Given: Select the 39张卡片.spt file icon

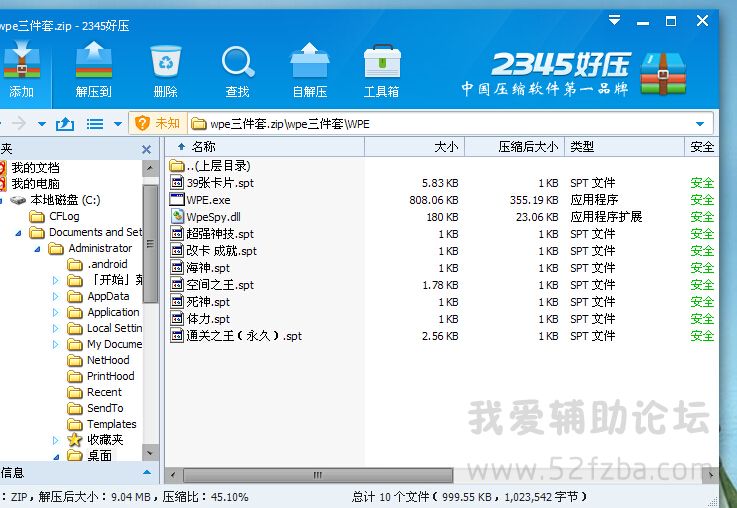Looking at the screenshot, I should click(x=177, y=183).
